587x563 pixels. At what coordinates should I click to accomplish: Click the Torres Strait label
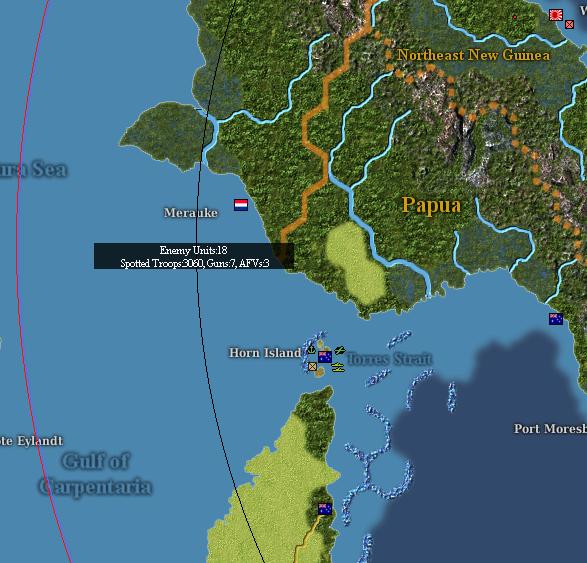[x=389, y=359]
